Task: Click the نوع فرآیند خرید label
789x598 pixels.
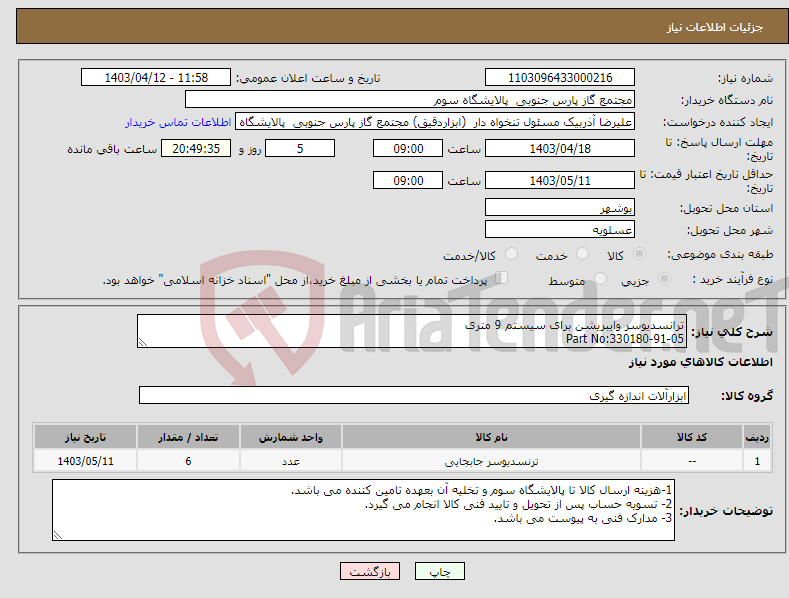Action: (733, 279)
